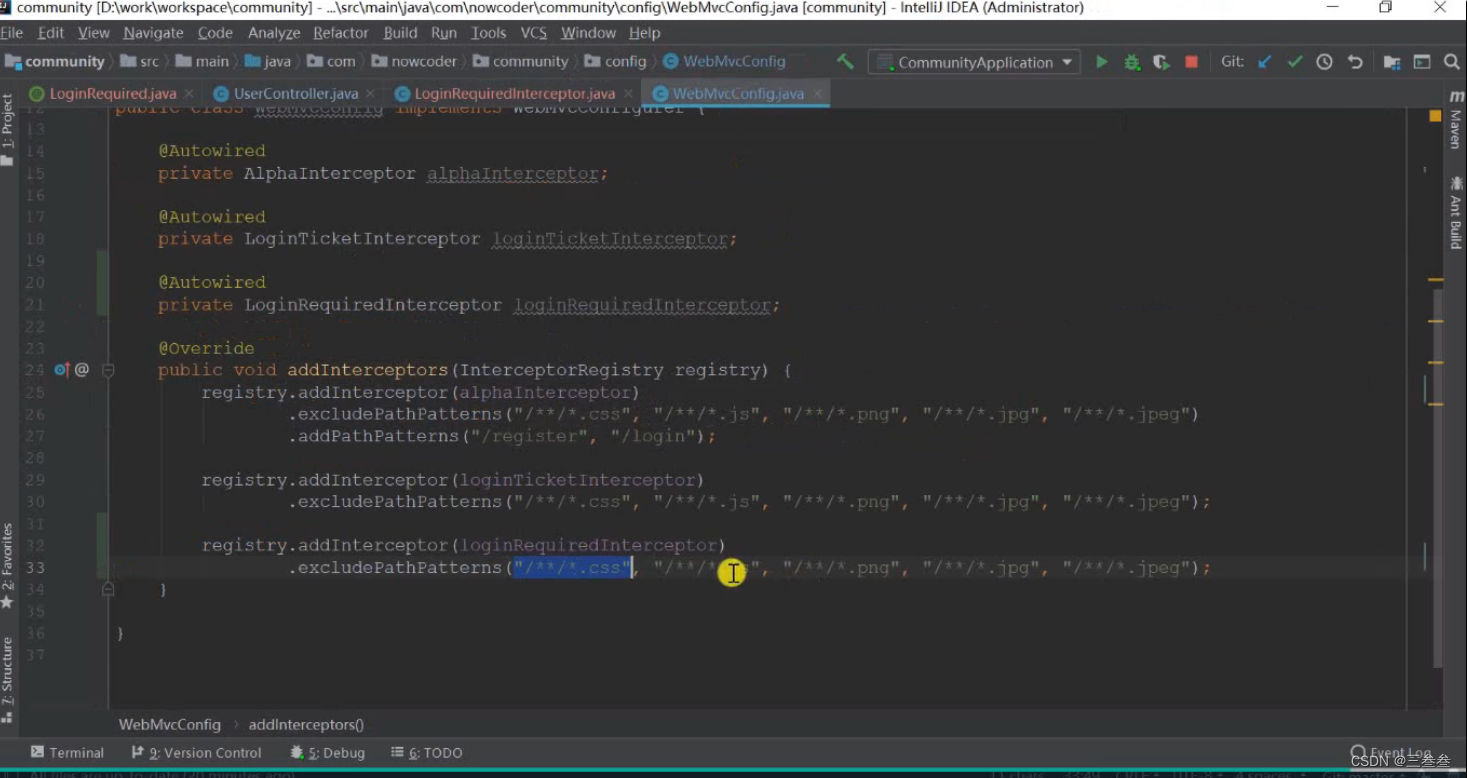
Task: Click the red Stop process icon
Action: point(1190,61)
